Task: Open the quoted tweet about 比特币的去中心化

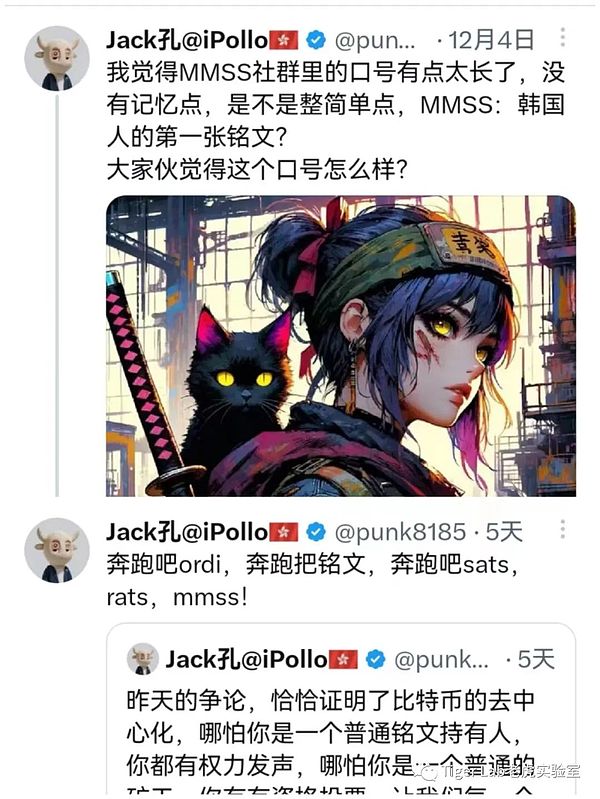Action: point(341,708)
